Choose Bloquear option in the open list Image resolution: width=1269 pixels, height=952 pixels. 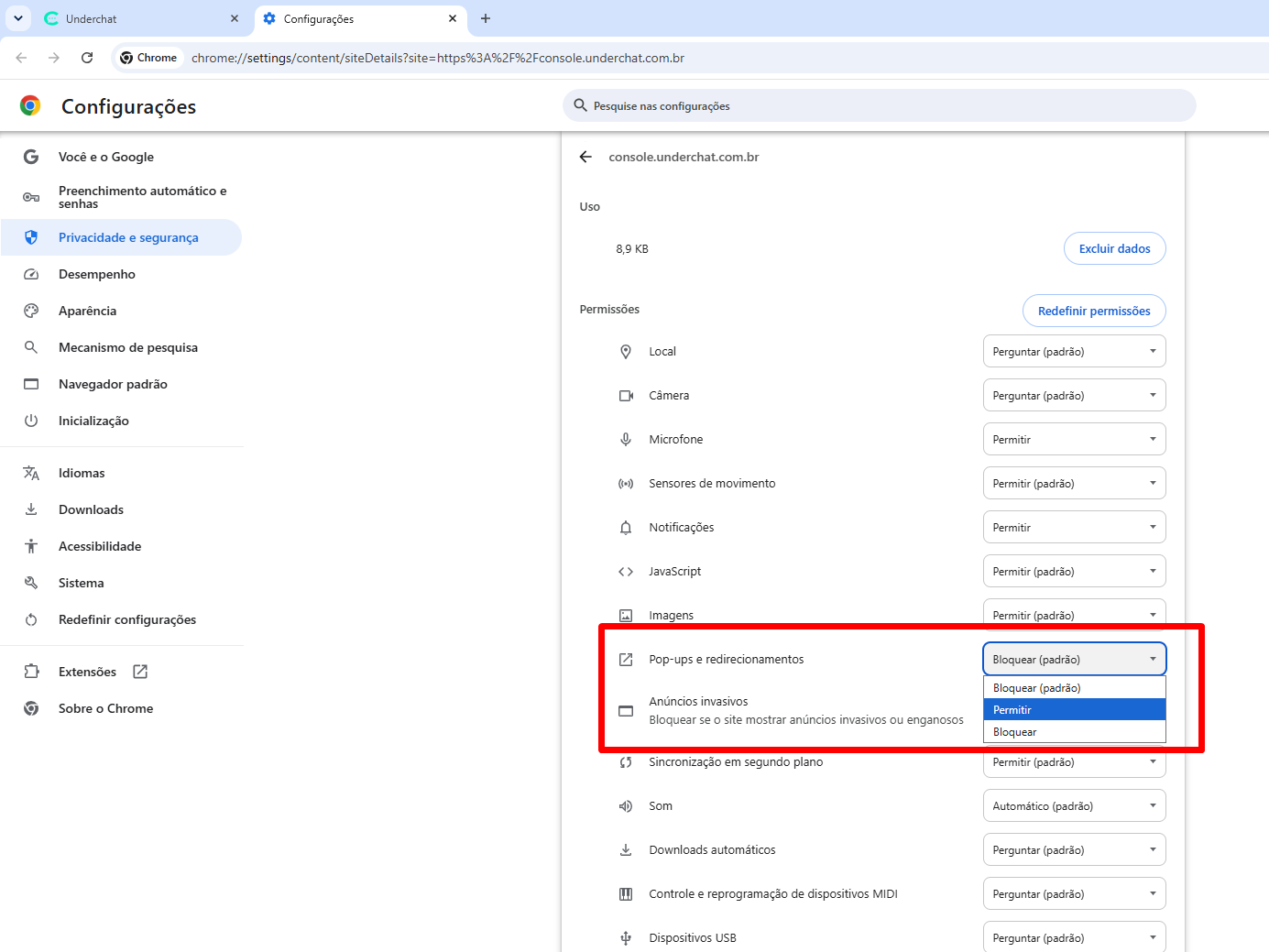click(x=1074, y=732)
